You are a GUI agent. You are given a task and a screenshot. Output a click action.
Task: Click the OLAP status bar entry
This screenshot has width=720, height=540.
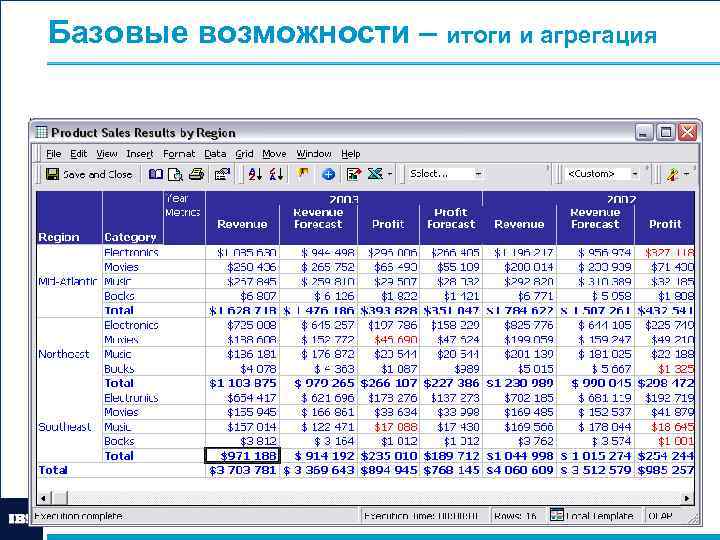(660, 516)
